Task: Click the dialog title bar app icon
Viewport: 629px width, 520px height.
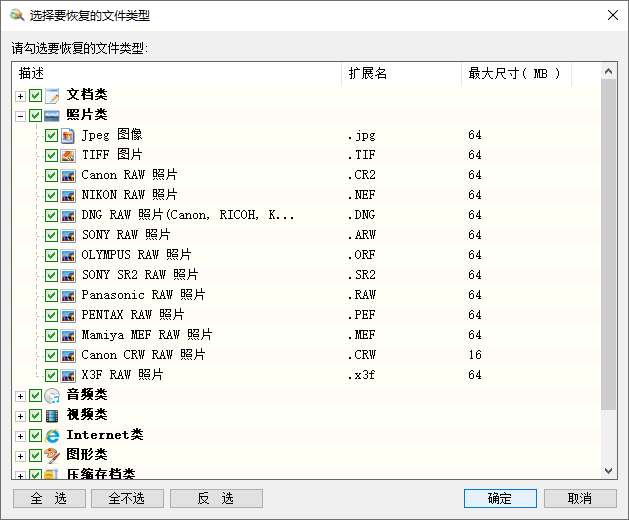Action: pos(17,15)
